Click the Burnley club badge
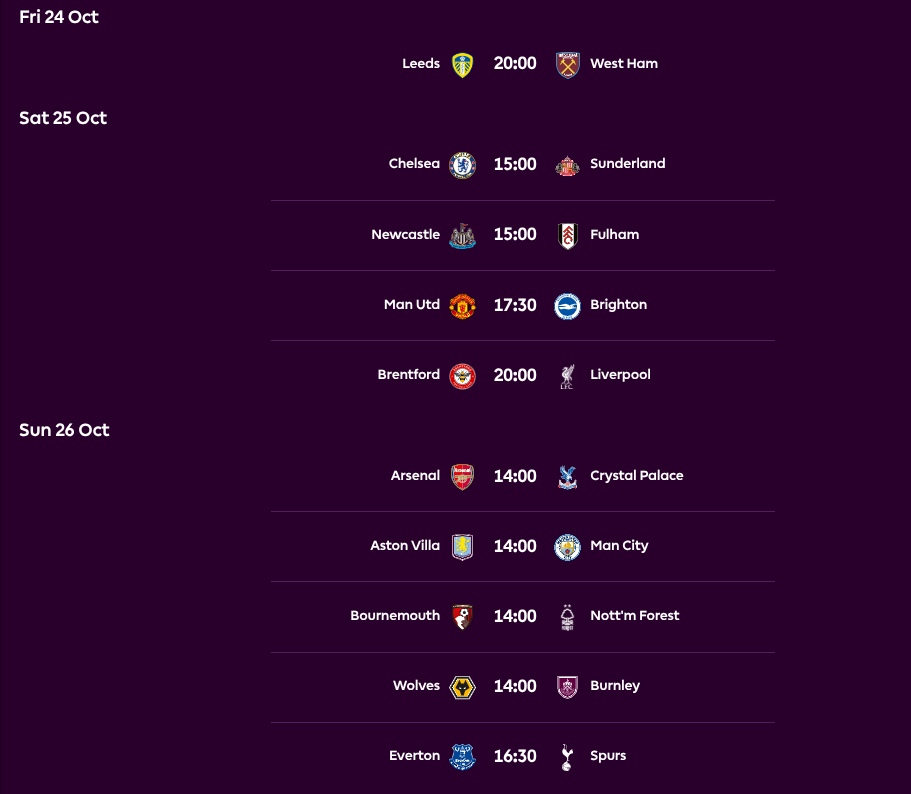This screenshot has width=911, height=794. [x=568, y=686]
